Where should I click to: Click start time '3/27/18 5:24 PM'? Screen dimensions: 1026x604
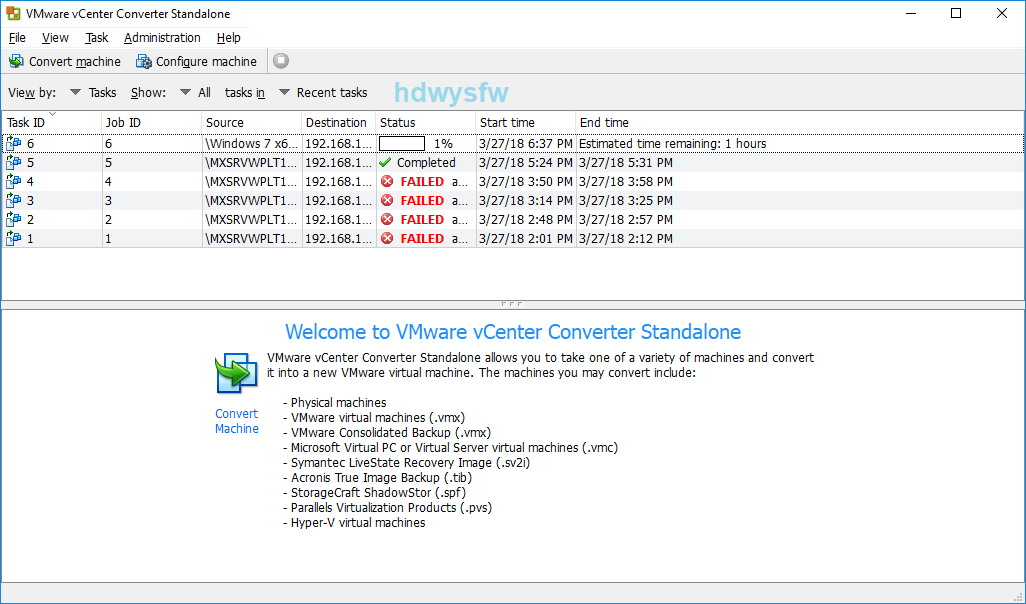click(526, 162)
